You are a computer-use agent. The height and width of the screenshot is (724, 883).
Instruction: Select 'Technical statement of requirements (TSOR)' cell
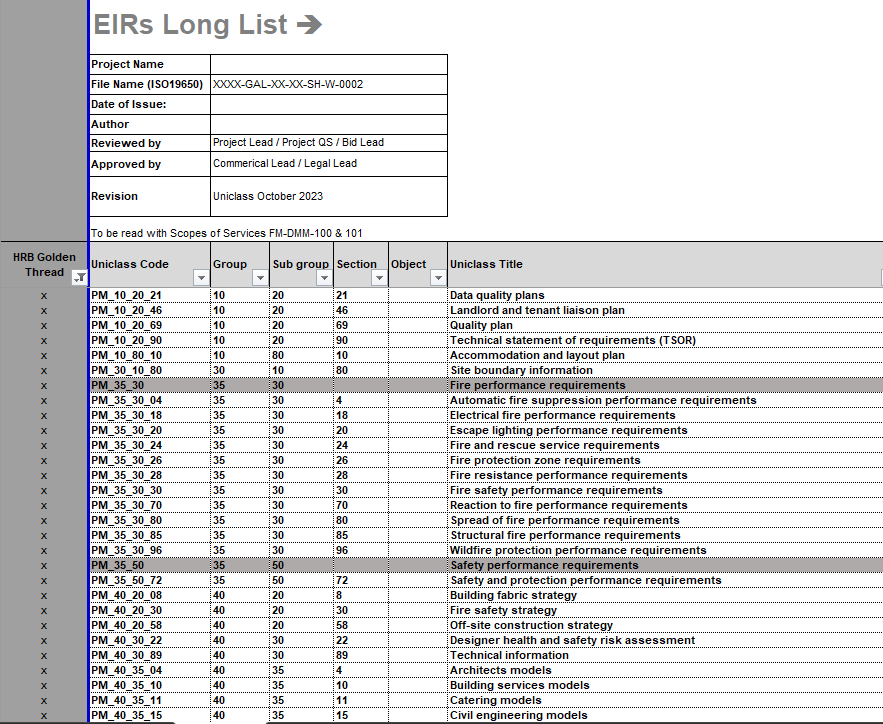pos(665,340)
